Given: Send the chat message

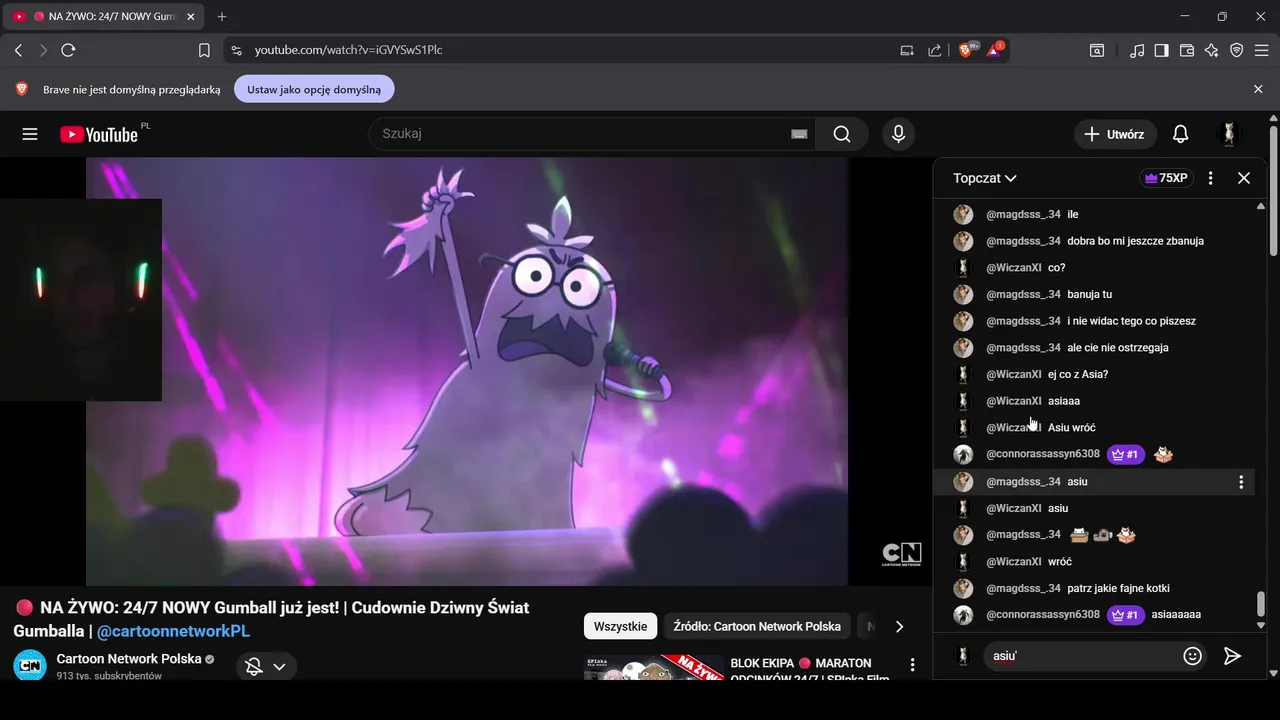Looking at the screenshot, I should click(x=1232, y=656).
